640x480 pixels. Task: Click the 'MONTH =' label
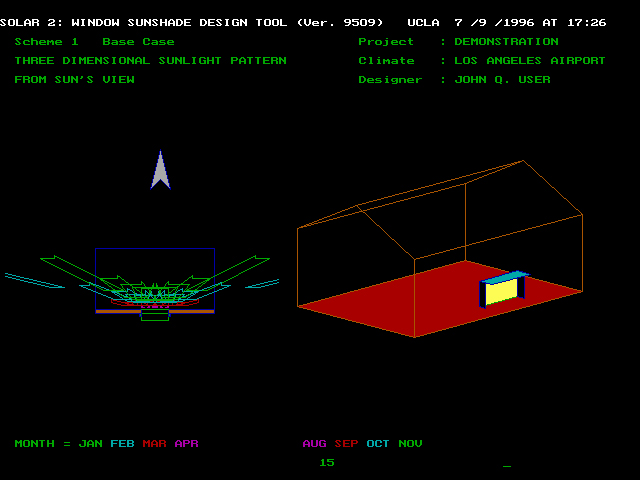coord(42,444)
